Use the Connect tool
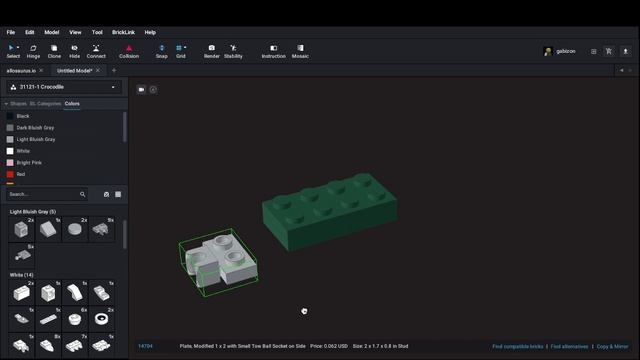 [x=96, y=51]
